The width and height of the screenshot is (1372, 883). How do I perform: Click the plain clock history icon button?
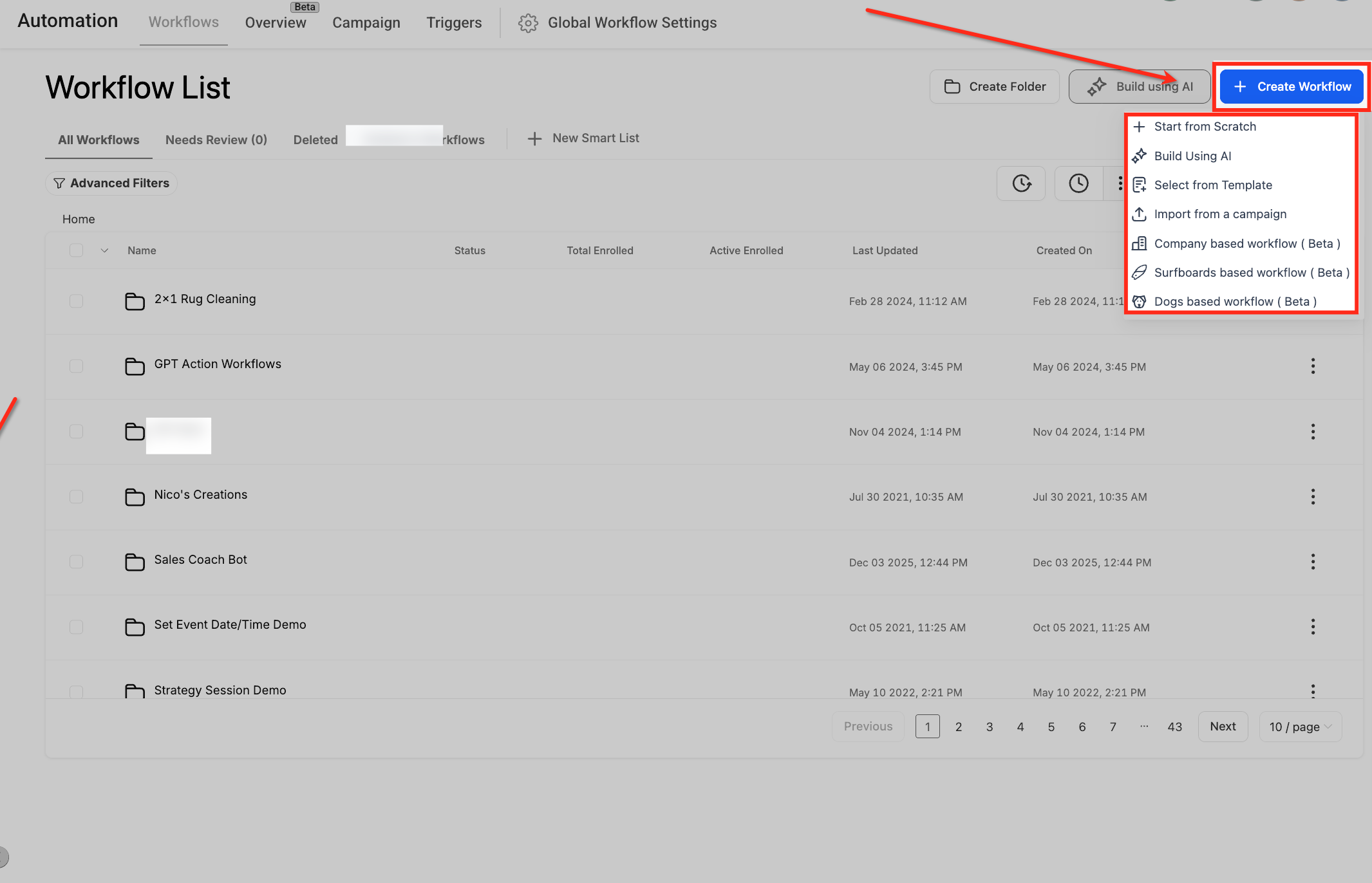point(1078,183)
